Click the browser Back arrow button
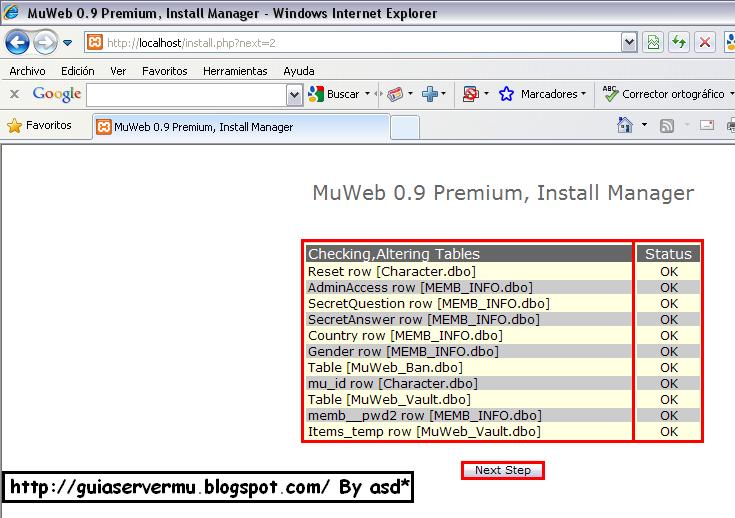Image resolution: width=735 pixels, height=518 pixels. (x=17, y=43)
